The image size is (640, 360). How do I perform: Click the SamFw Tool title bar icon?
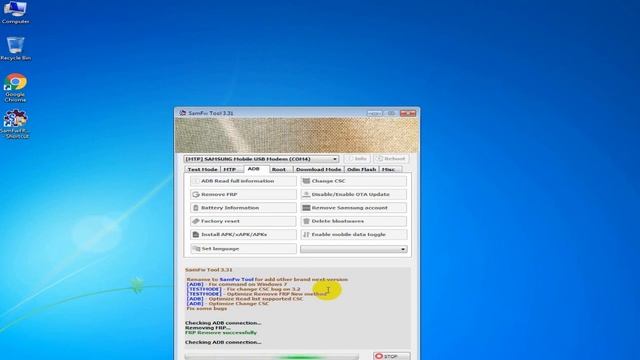pyautogui.click(x=182, y=113)
